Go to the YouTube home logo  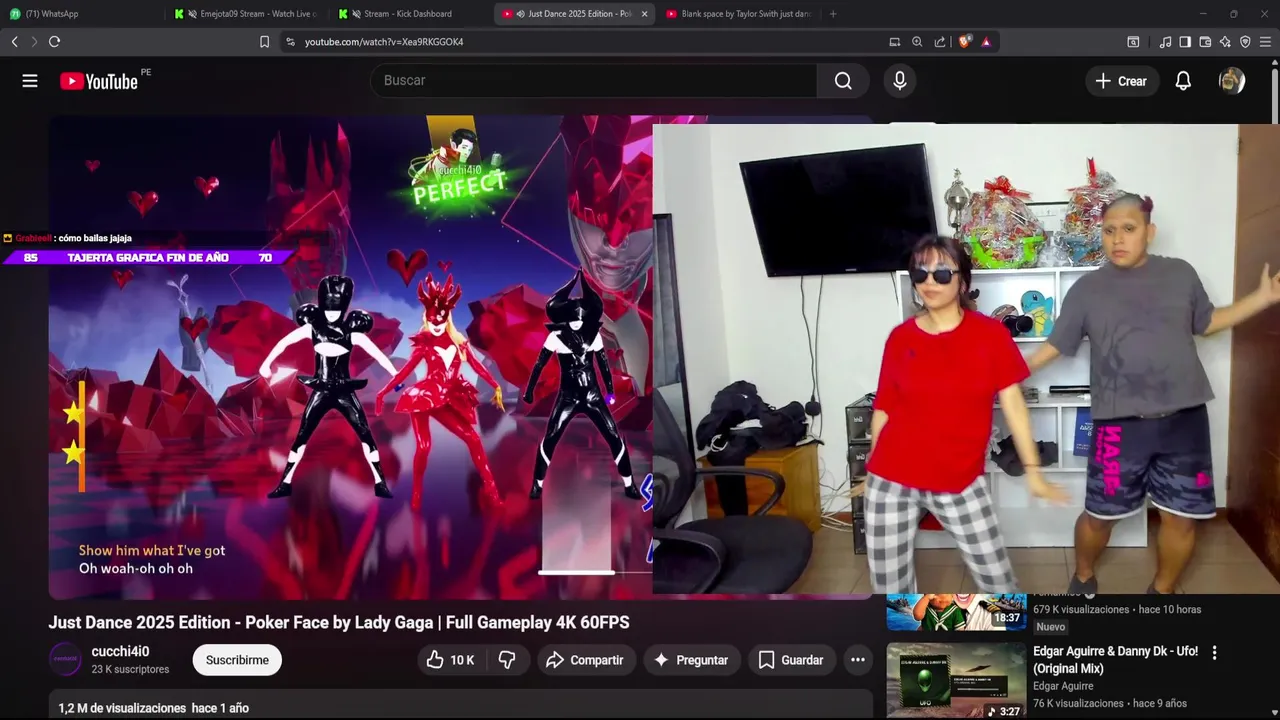tap(99, 81)
